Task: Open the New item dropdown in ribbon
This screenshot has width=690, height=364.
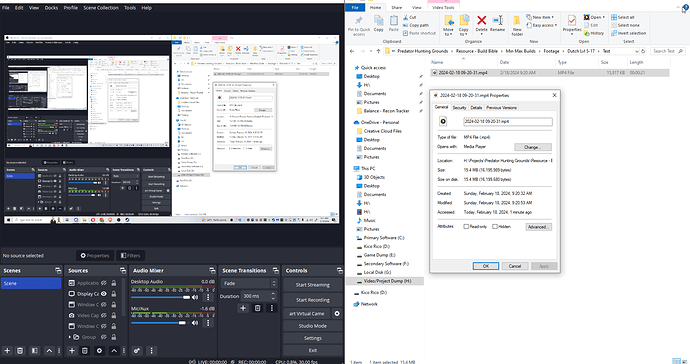Action: pyautogui.click(x=540, y=17)
